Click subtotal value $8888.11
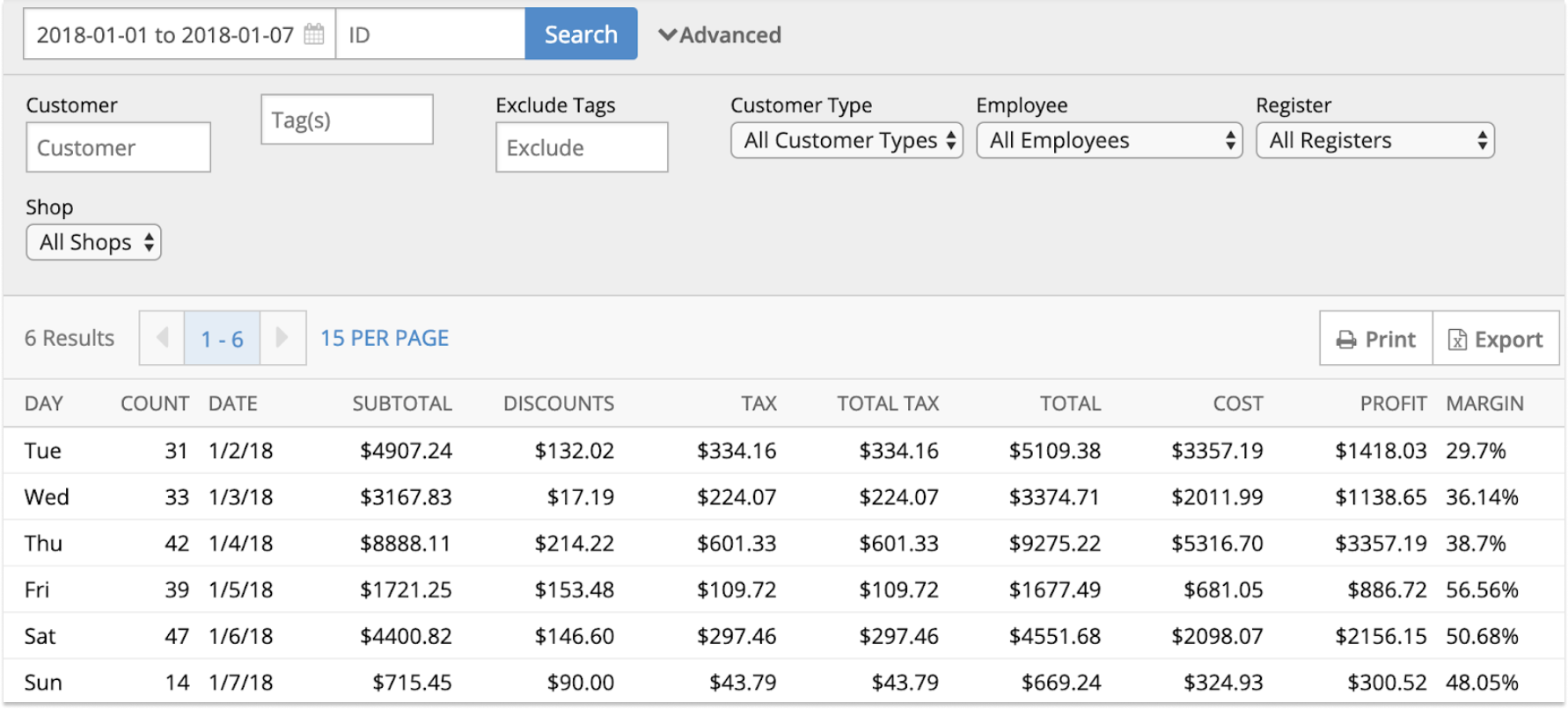Image resolution: width=1568 pixels, height=709 pixels. point(406,544)
